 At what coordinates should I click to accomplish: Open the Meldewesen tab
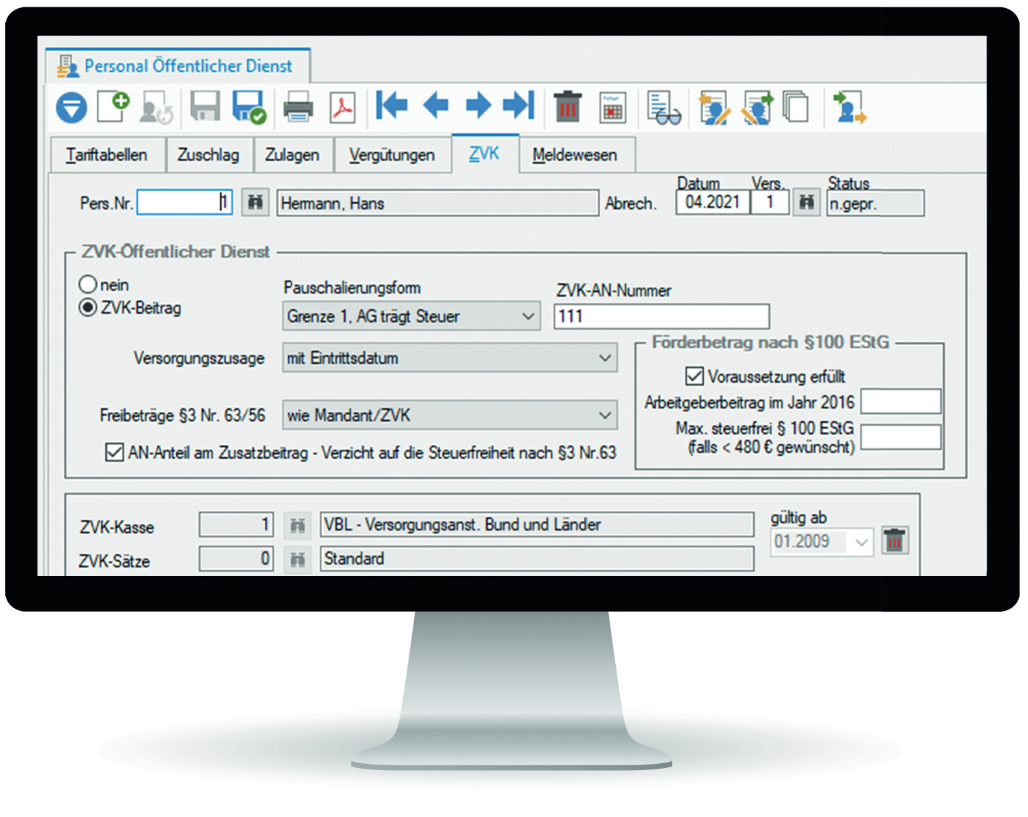(574, 155)
